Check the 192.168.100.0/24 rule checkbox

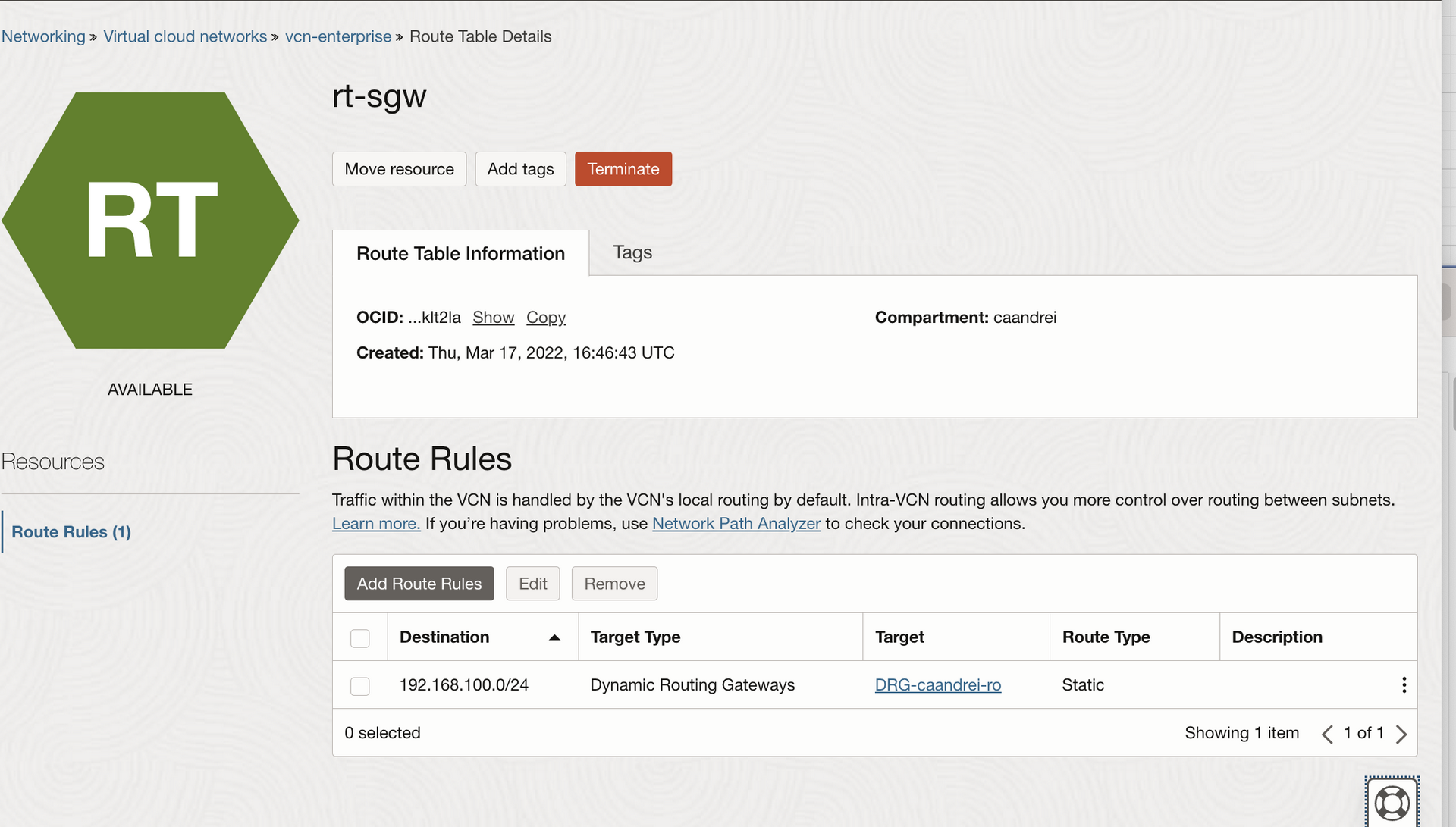360,686
